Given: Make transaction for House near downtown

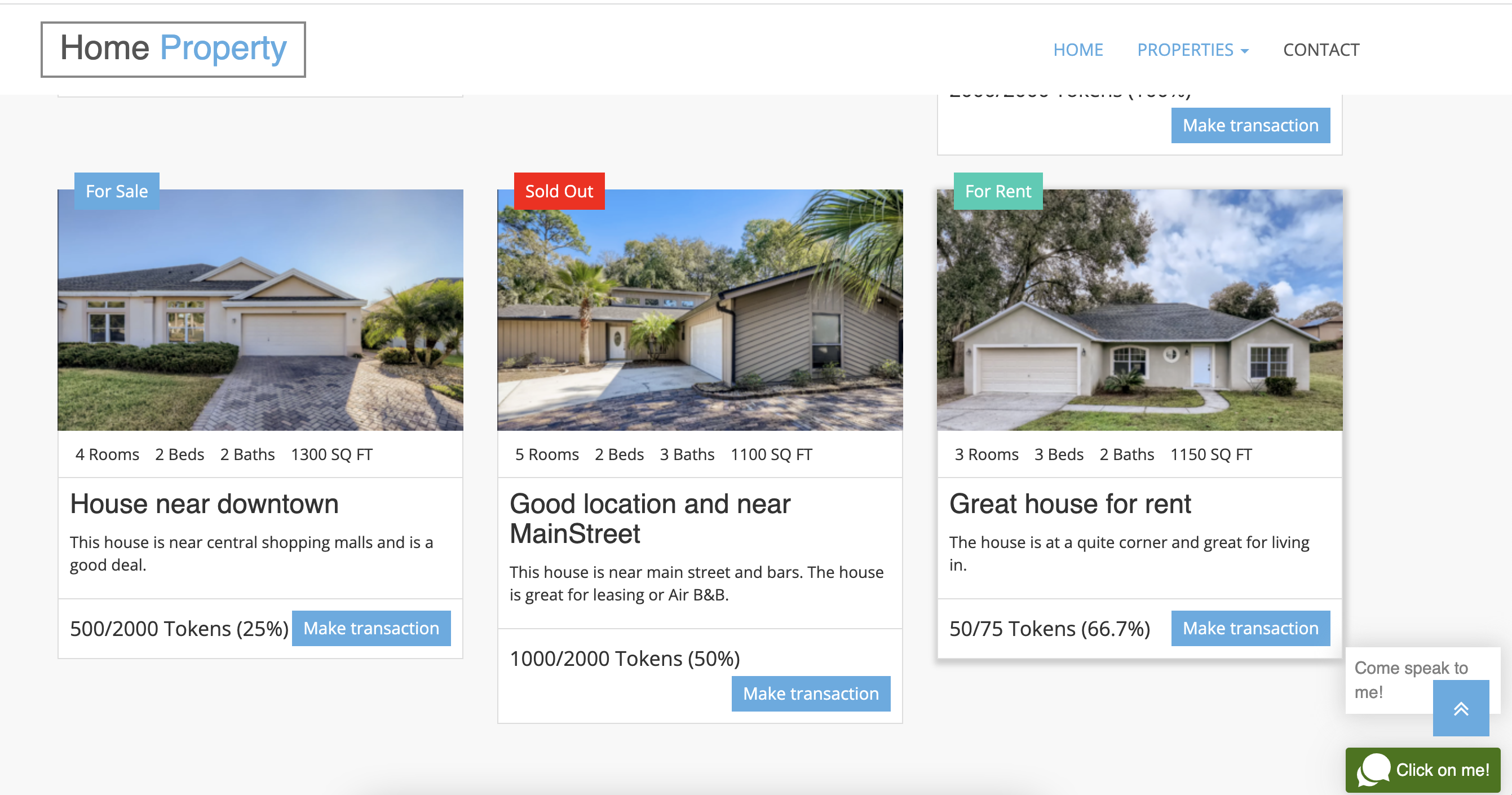Looking at the screenshot, I should tap(371, 628).
